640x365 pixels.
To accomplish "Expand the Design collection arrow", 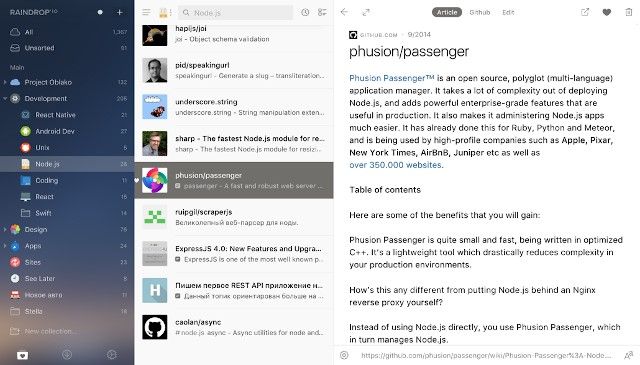I will pyautogui.click(x=5, y=229).
